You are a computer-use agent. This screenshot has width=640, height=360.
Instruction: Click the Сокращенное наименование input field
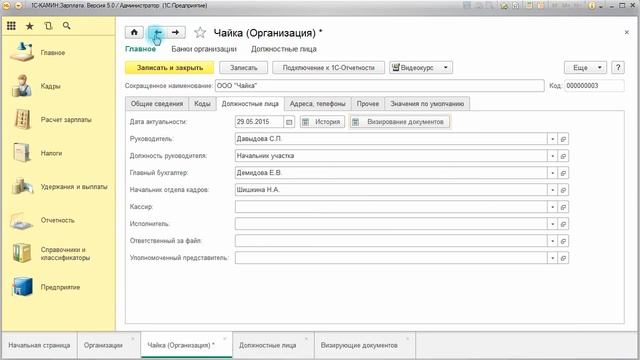[380, 86]
